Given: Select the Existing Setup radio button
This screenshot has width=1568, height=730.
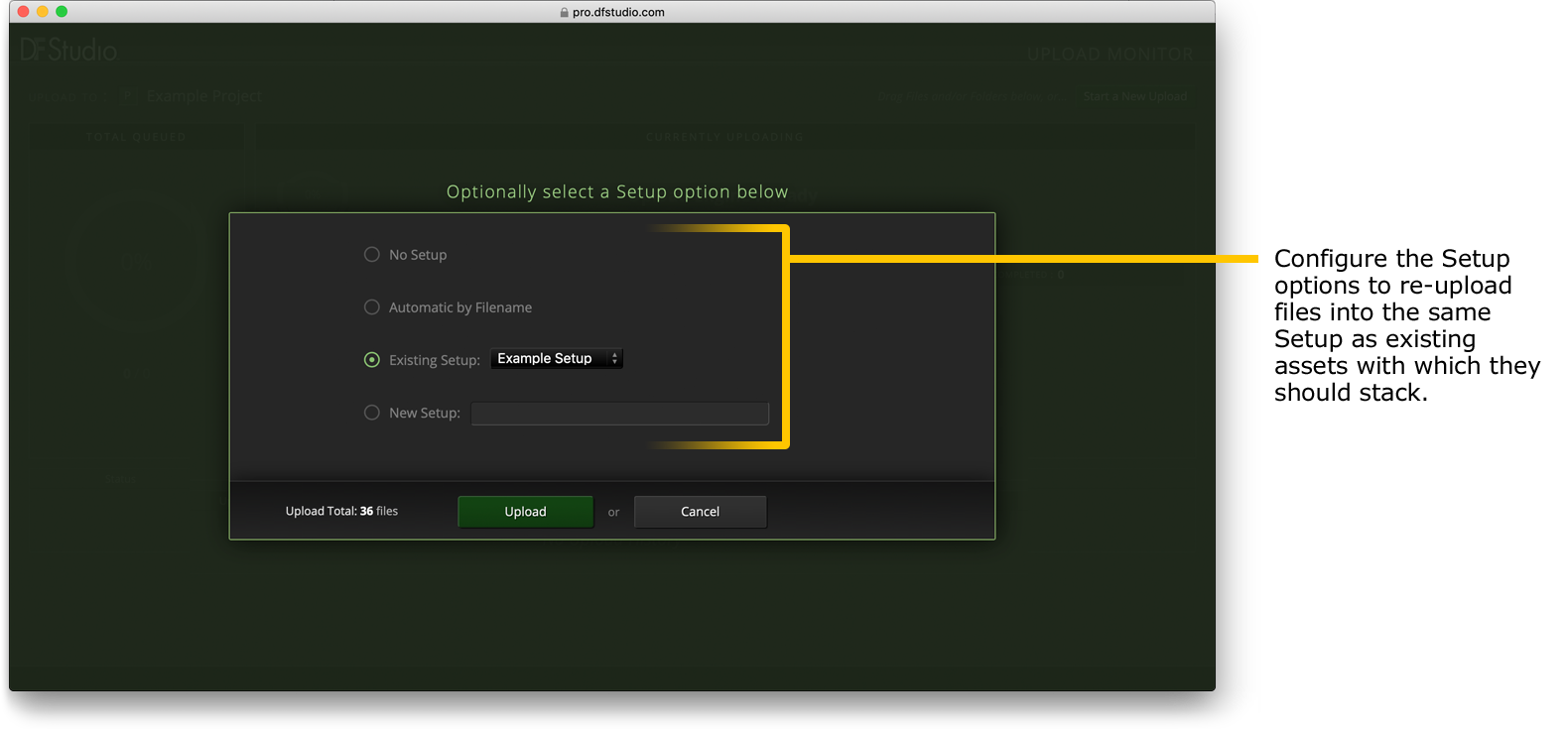Looking at the screenshot, I should pos(372,360).
